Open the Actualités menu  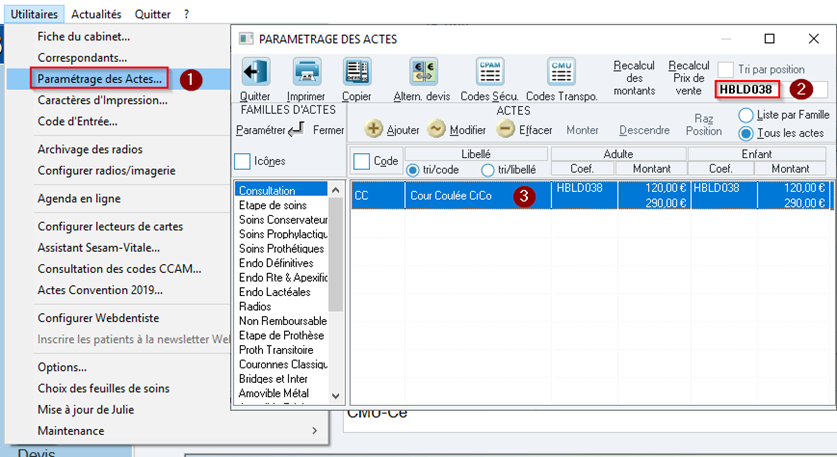click(x=96, y=14)
